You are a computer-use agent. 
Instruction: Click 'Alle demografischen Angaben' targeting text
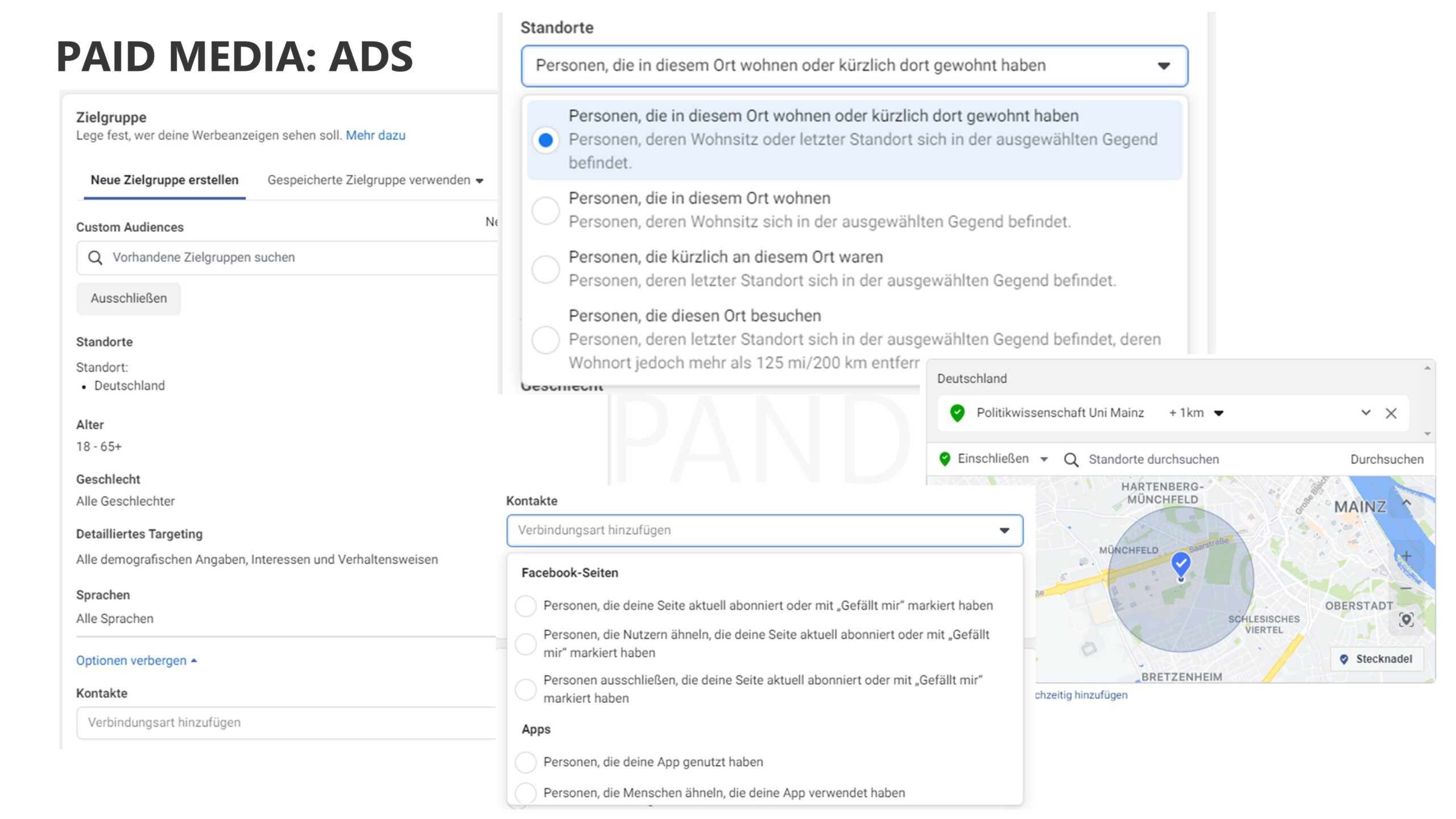tap(257, 560)
